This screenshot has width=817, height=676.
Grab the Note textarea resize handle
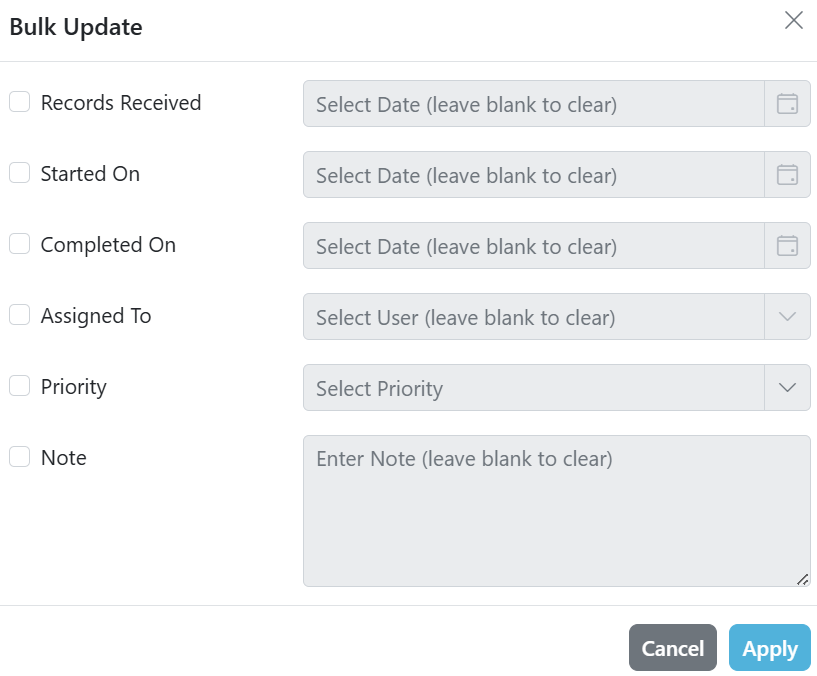click(802, 579)
